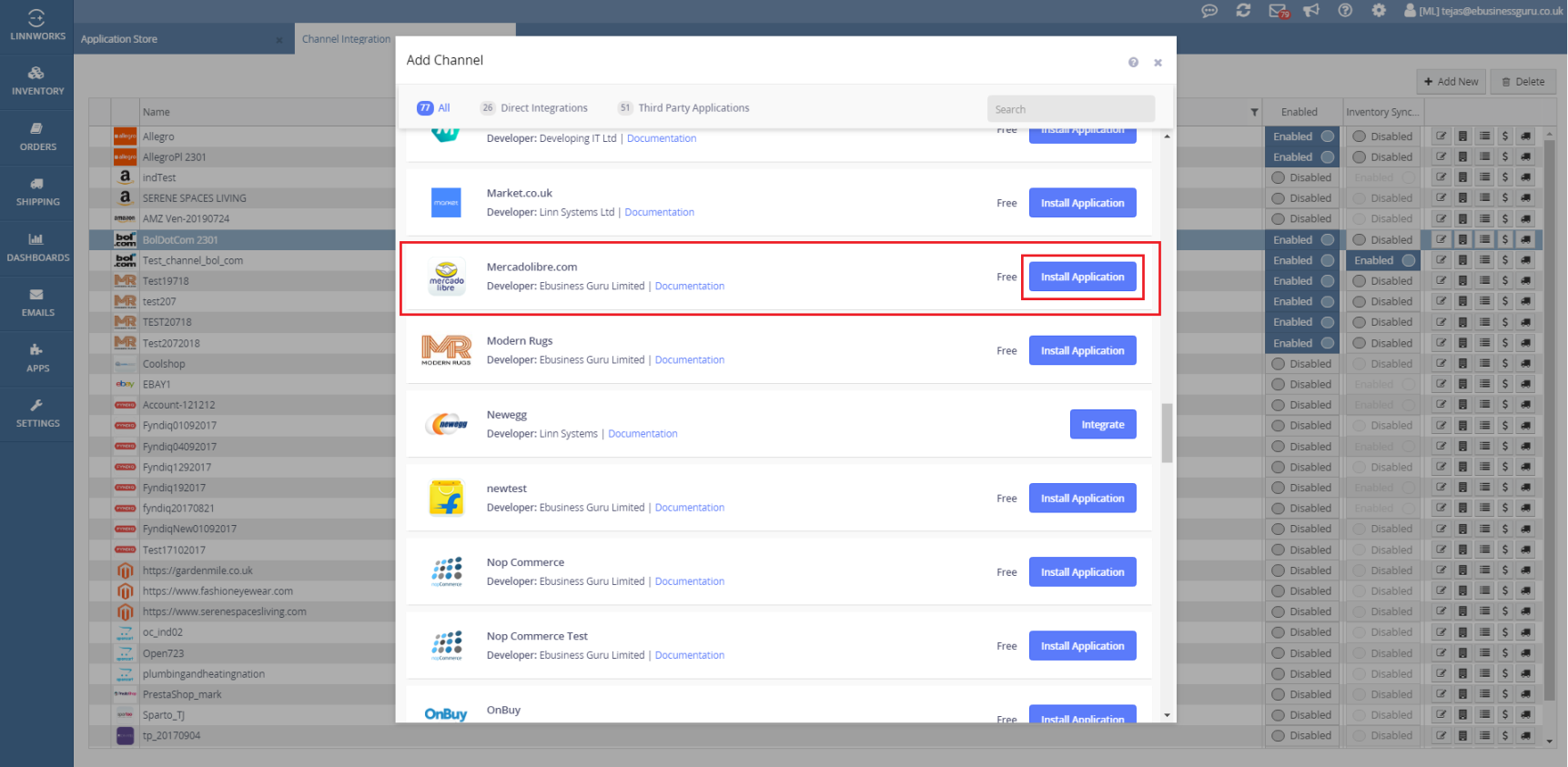Toggle Inventory Sync for Test_channel_bol_com
Screen dimensions: 1568x767
[1383, 260]
